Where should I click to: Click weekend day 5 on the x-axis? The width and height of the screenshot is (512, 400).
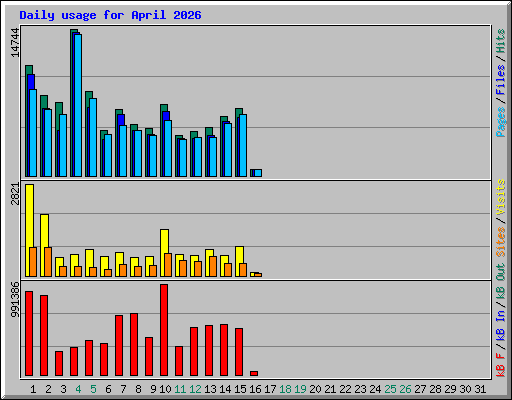click(93, 389)
